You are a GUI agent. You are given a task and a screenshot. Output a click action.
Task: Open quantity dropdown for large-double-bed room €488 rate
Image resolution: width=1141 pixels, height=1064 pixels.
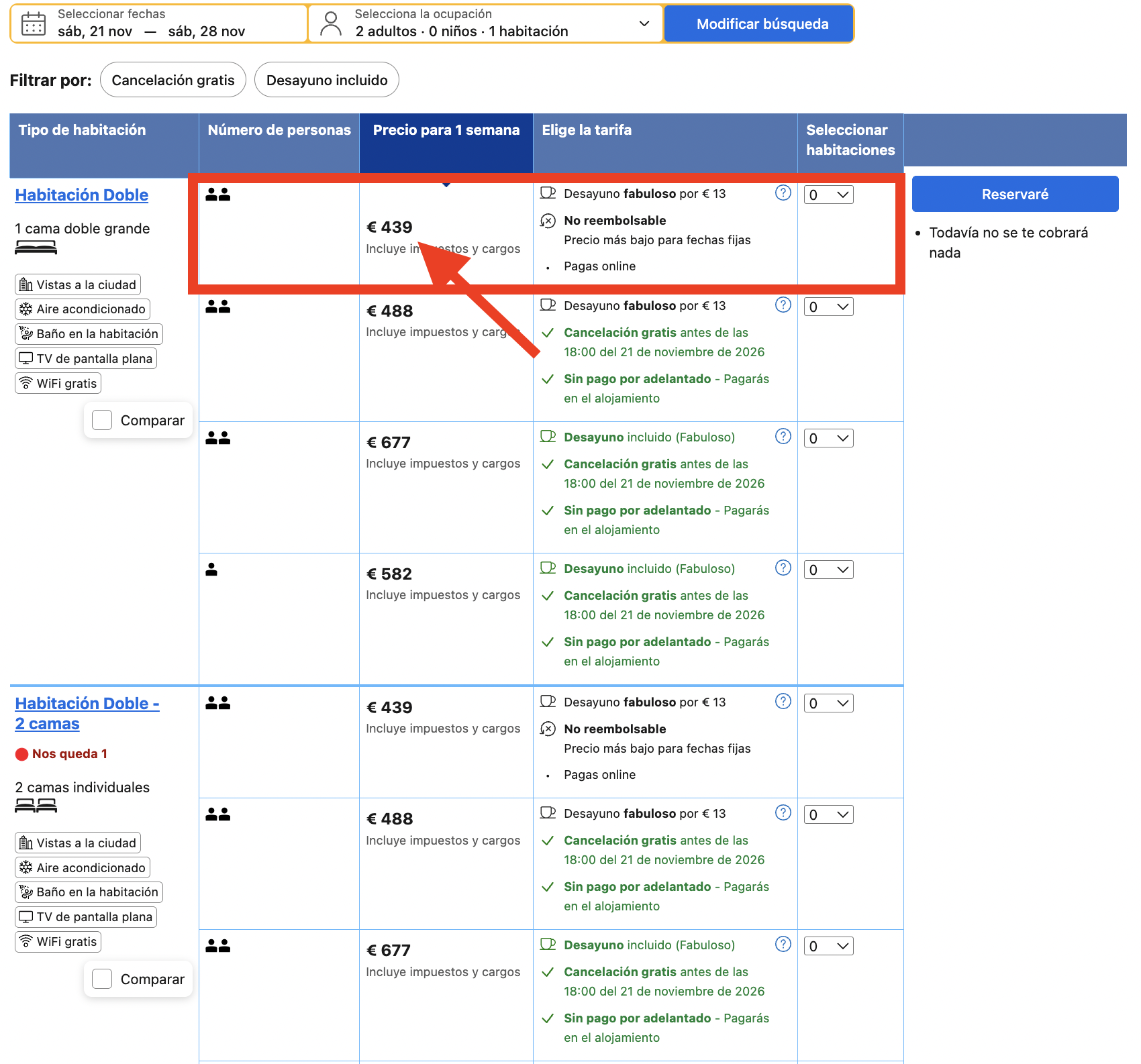[829, 307]
